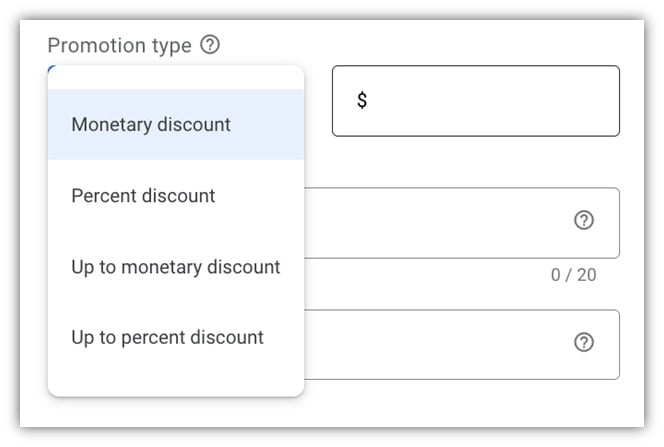This screenshot has width=664, height=447.
Task: Click into the bottom text input field
Action: click(440, 343)
